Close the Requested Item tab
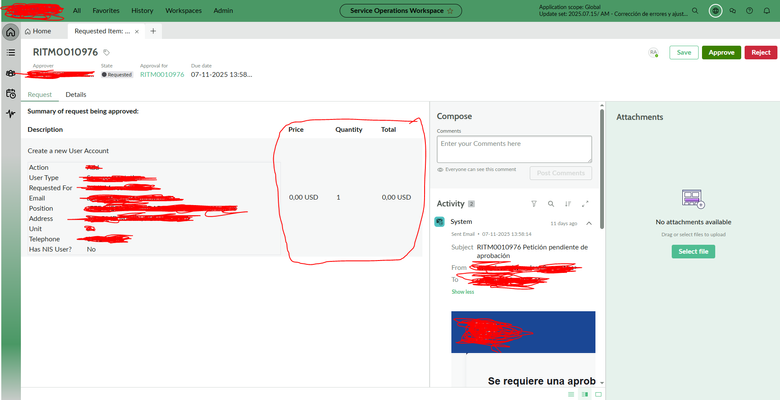This screenshot has width=780, height=400. coord(137,31)
